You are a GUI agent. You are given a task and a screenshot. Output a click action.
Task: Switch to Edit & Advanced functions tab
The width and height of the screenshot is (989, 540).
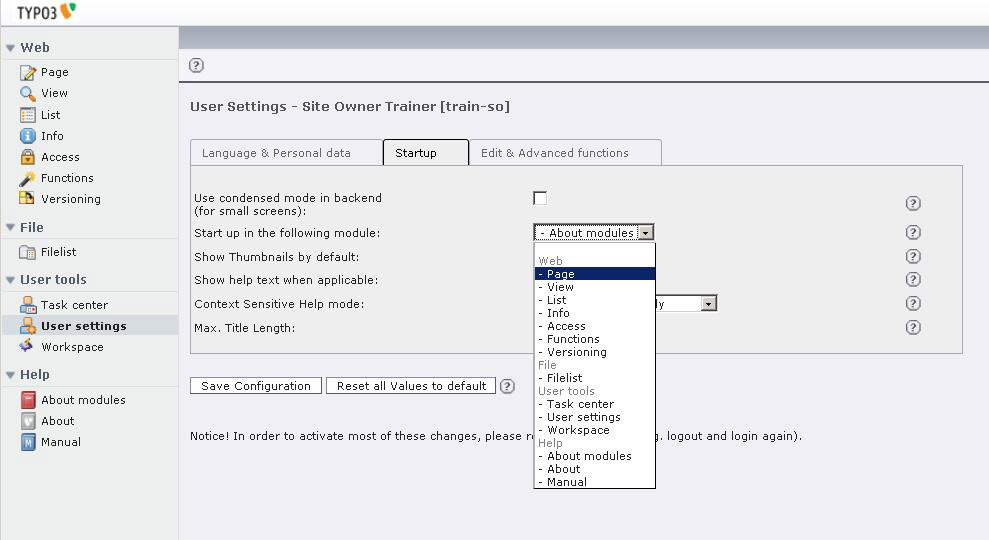[x=554, y=153]
